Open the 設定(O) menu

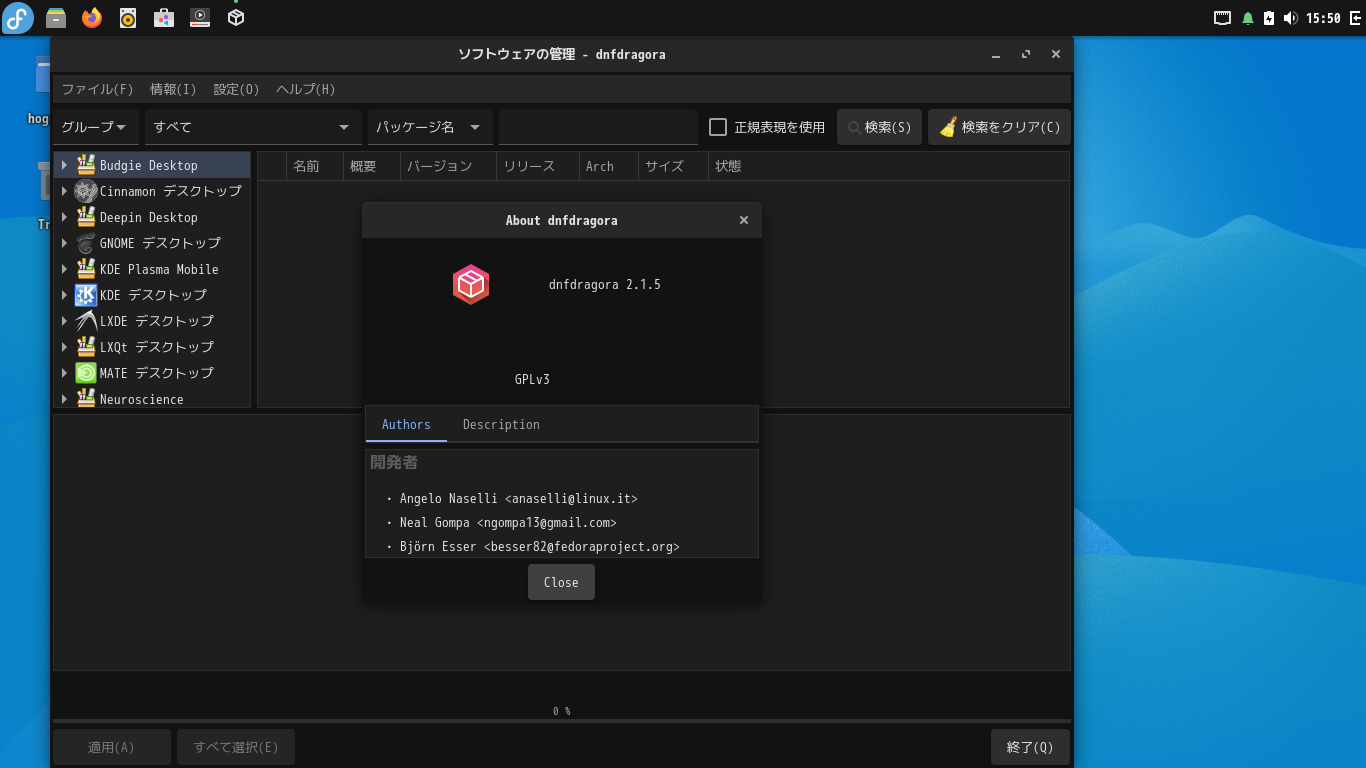point(236,89)
